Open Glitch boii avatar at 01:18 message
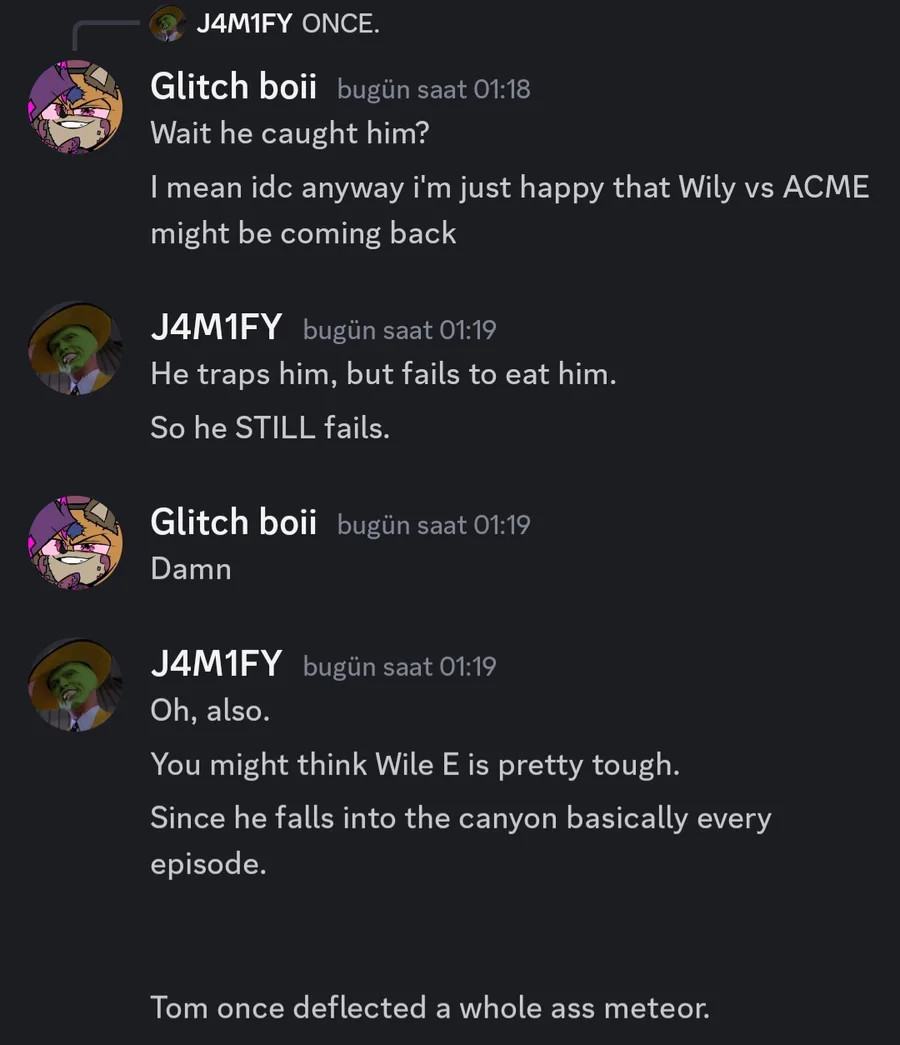This screenshot has height=1045, width=900. tap(75, 107)
